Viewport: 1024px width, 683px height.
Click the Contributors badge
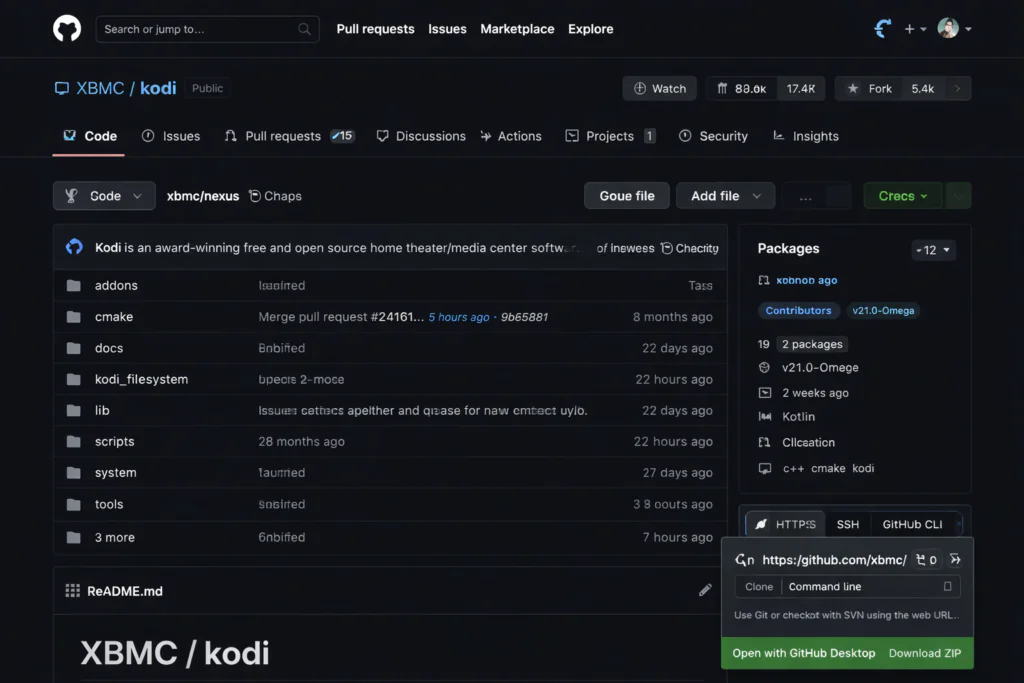tap(798, 311)
